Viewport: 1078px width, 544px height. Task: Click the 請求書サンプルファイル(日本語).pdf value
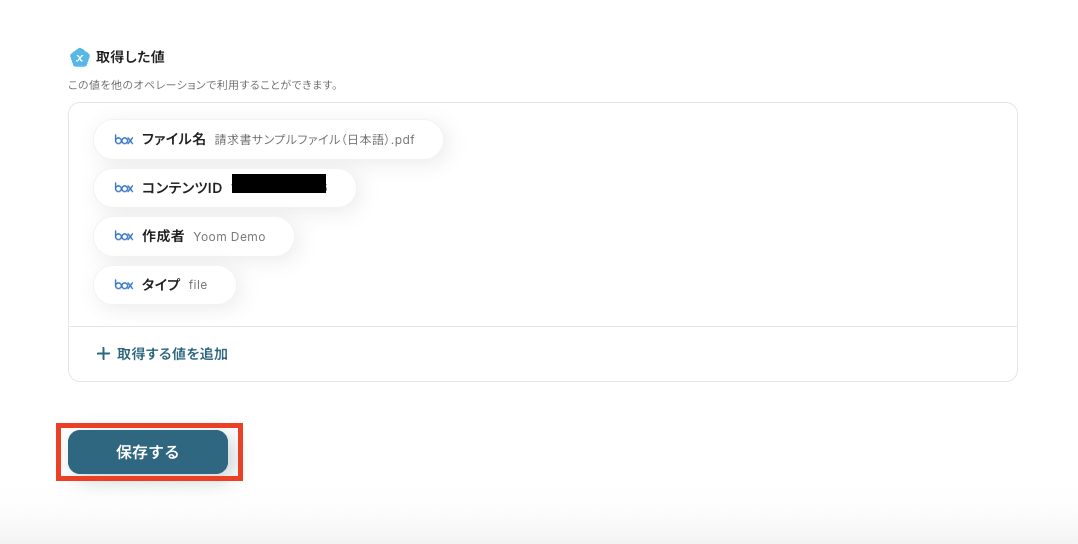(315, 140)
